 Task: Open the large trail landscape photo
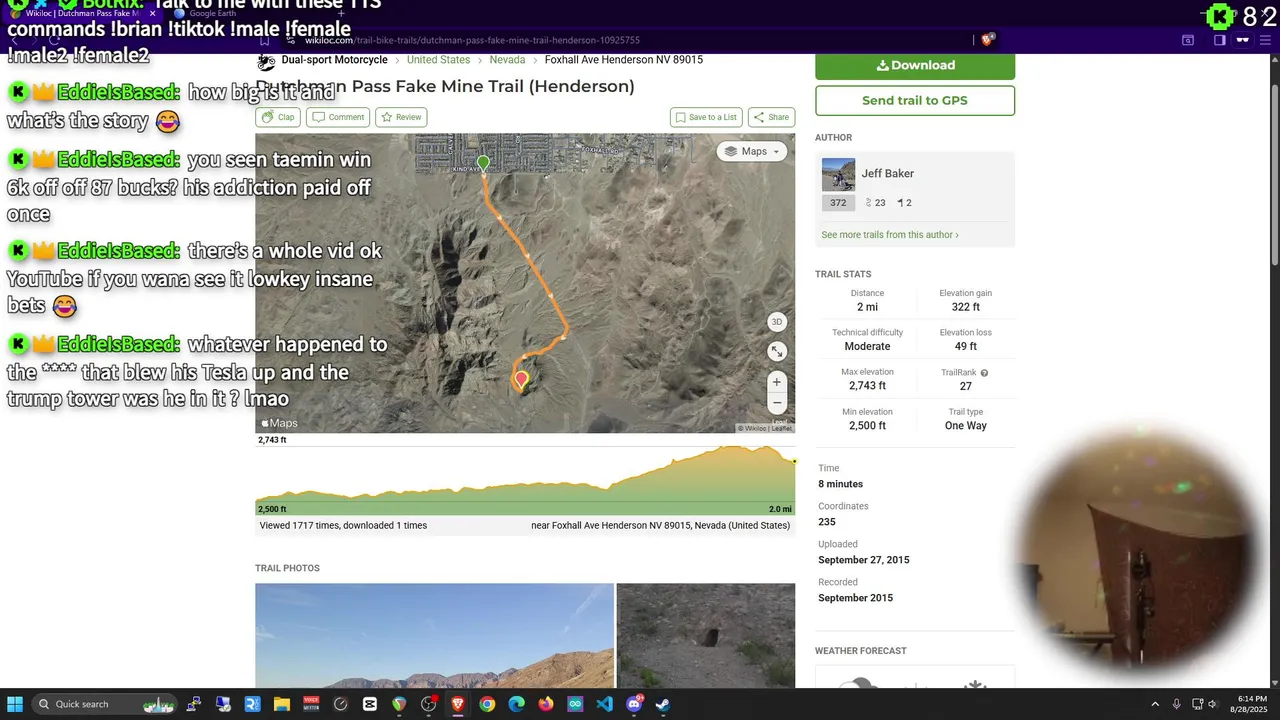(x=434, y=635)
